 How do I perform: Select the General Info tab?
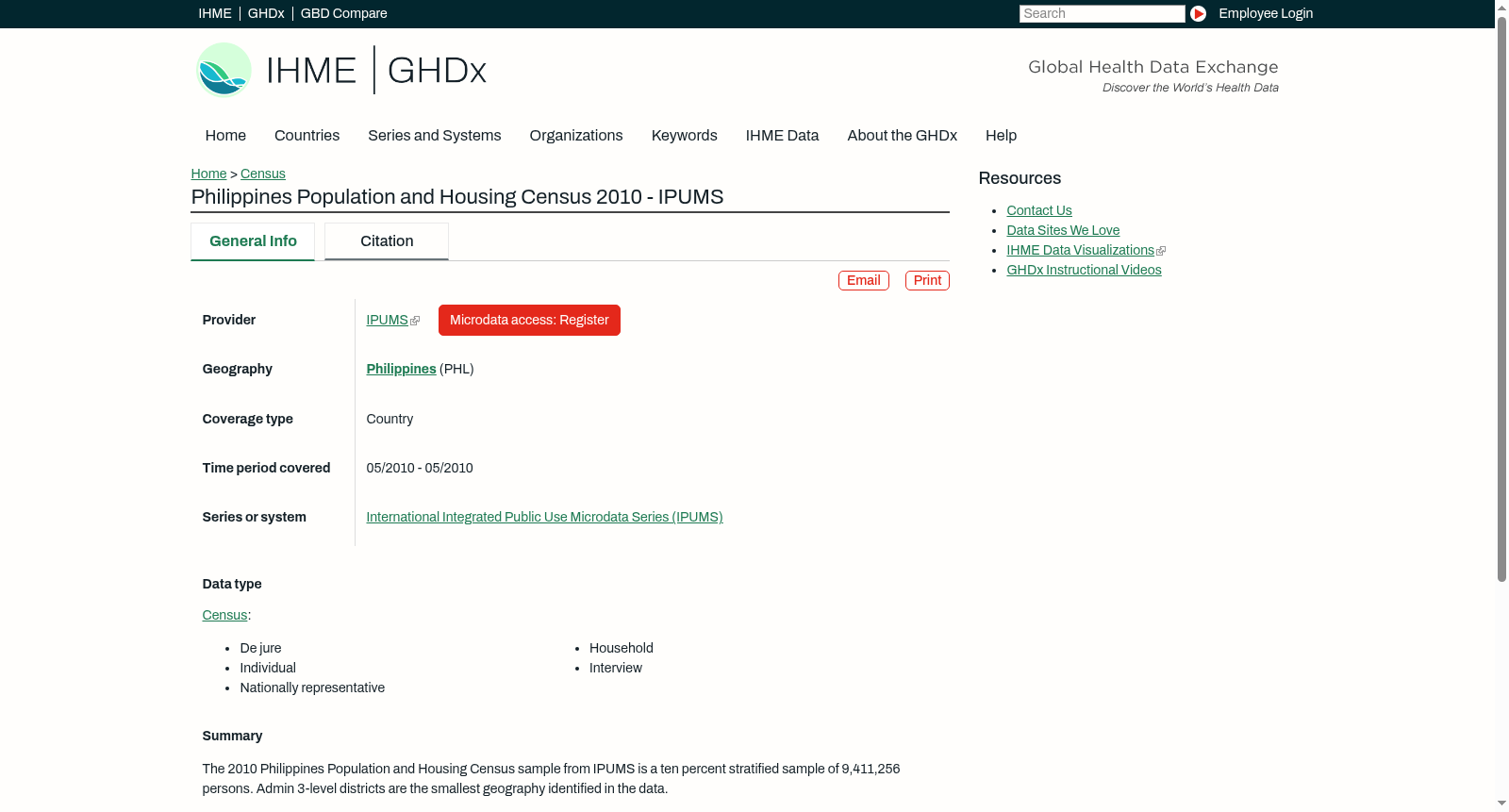(253, 241)
